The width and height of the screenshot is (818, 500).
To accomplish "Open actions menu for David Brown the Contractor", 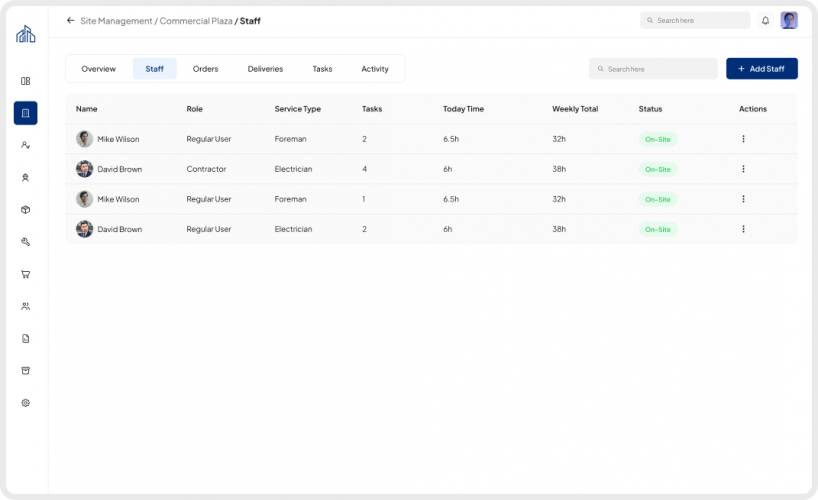I will tap(743, 169).
